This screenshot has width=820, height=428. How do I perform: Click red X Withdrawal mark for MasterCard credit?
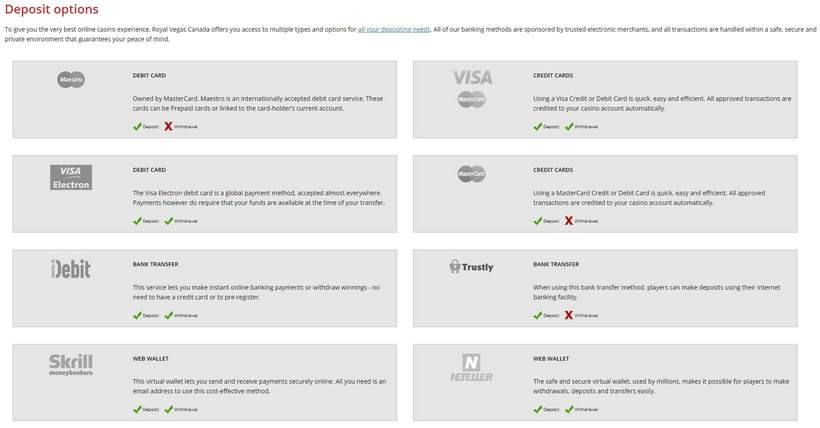pyautogui.click(x=569, y=221)
